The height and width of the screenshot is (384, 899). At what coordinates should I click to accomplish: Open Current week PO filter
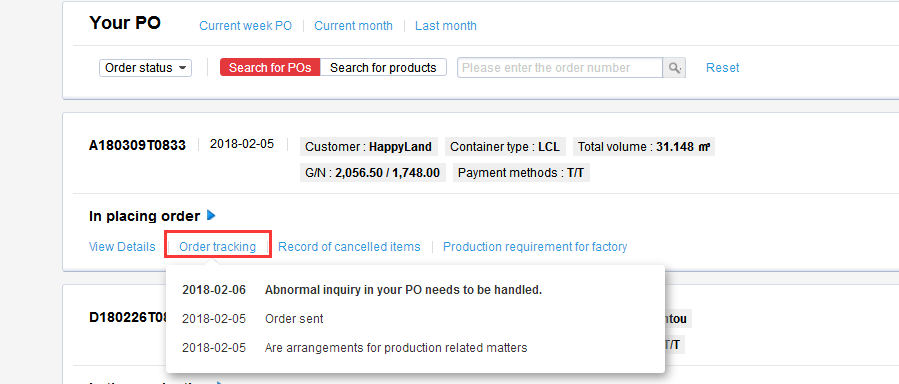click(x=245, y=26)
